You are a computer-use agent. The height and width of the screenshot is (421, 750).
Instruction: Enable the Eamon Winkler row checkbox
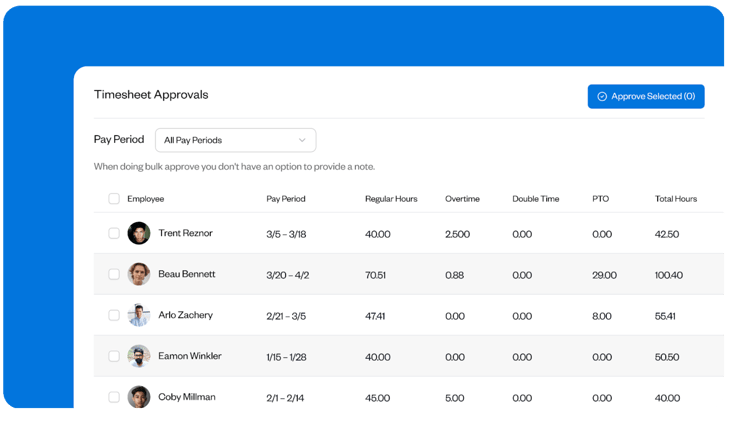coord(114,356)
